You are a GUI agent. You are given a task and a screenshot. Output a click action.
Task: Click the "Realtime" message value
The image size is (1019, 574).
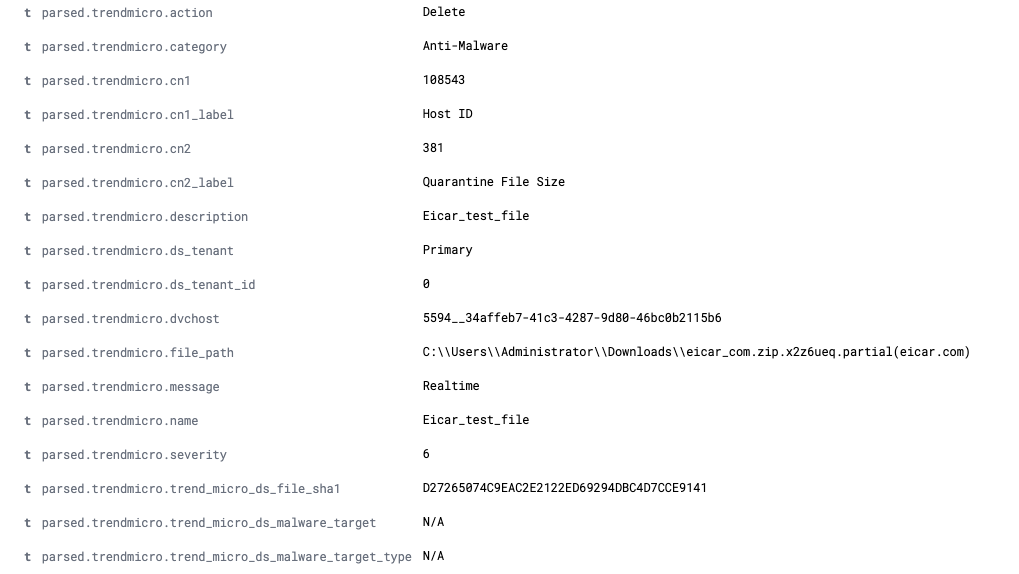coord(451,386)
